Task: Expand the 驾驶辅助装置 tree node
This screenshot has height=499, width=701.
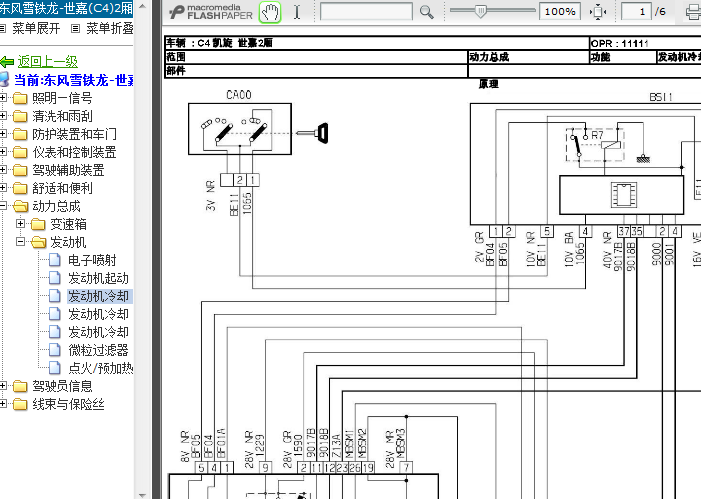Action: pos(3,169)
